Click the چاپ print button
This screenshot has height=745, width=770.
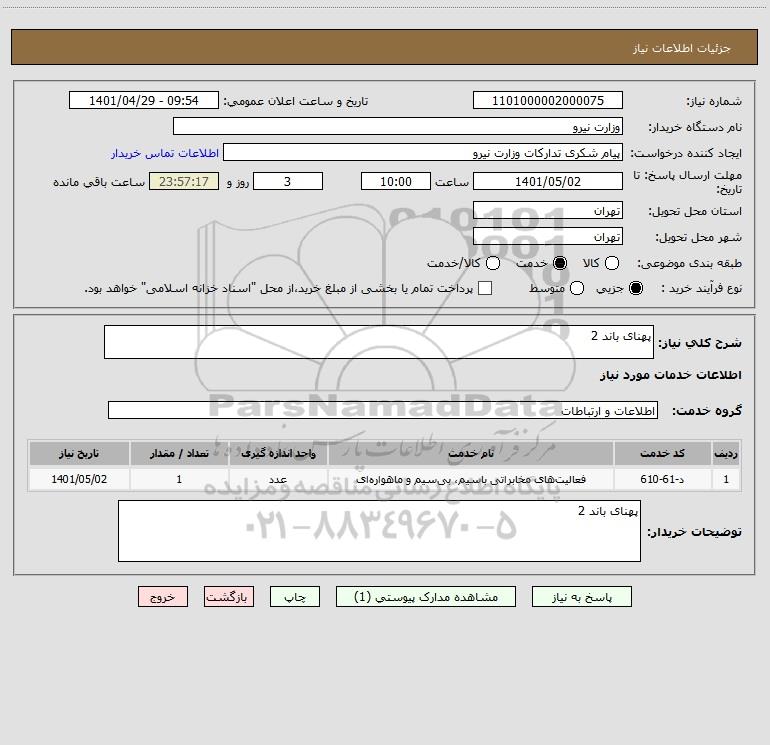coord(295,597)
